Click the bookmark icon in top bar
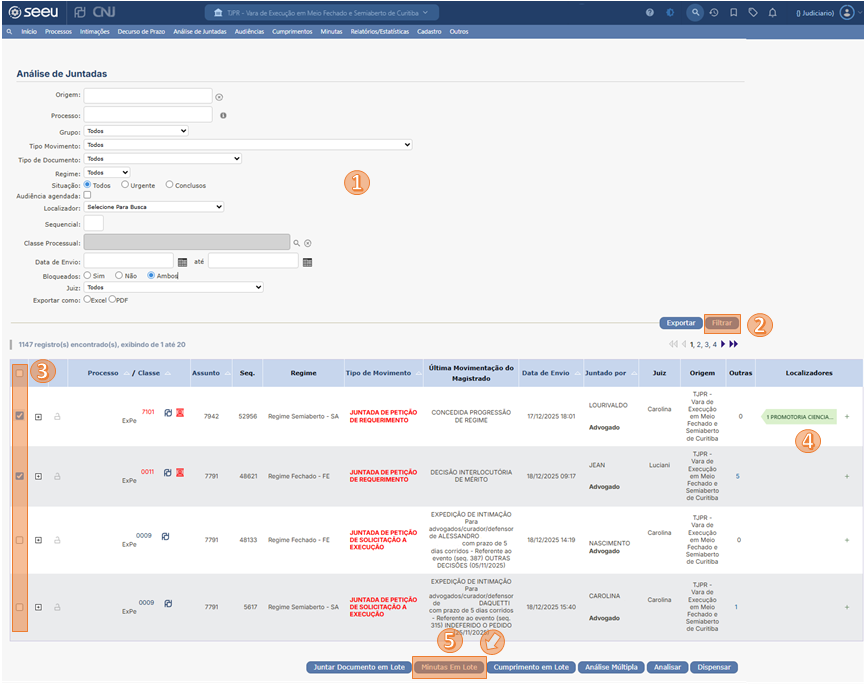This screenshot has width=866, height=686. 733,12
